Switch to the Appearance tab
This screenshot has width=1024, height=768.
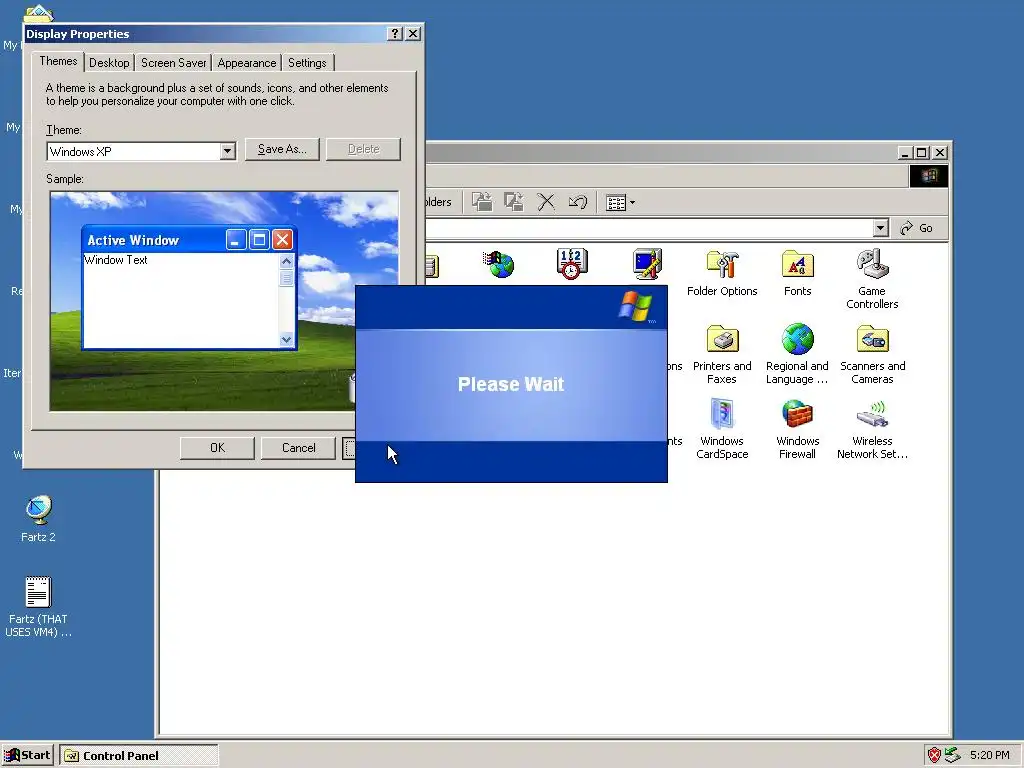point(247,63)
